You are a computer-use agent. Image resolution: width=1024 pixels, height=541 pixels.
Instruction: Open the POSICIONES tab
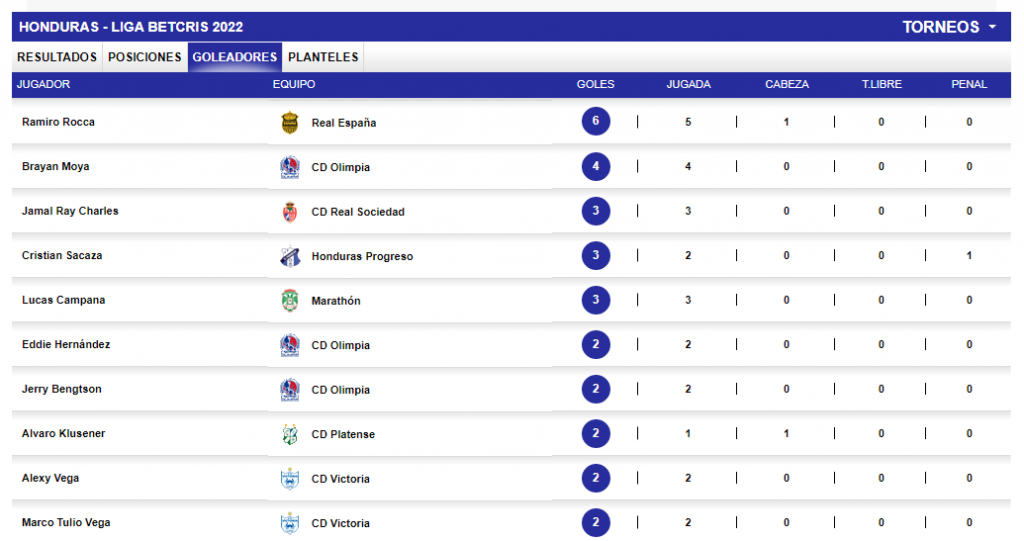pos(144,57)
